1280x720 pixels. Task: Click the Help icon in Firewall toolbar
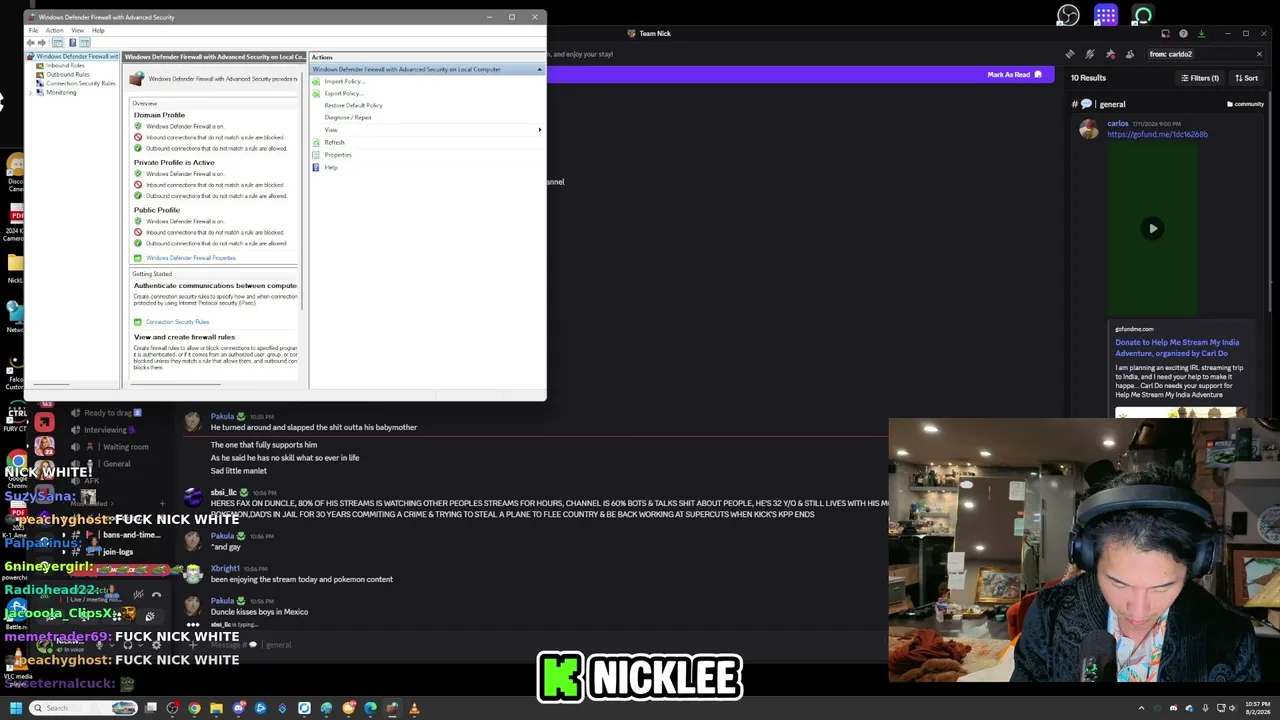(x=72, y=43)
